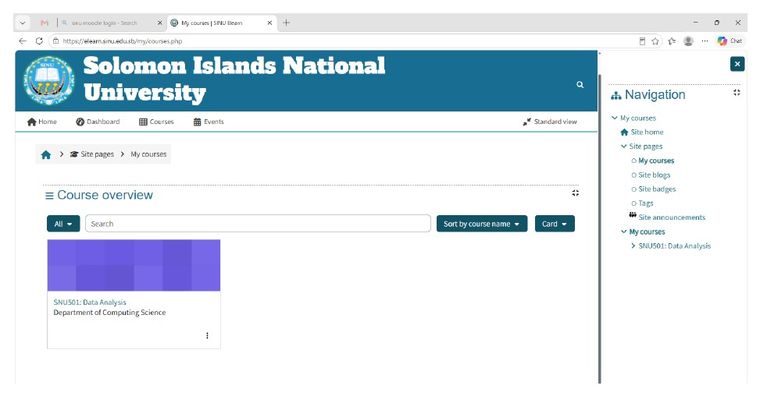Reload the page with the refresh icon
The height and width of the screenshot is (396, 760).
click(39, 41)
